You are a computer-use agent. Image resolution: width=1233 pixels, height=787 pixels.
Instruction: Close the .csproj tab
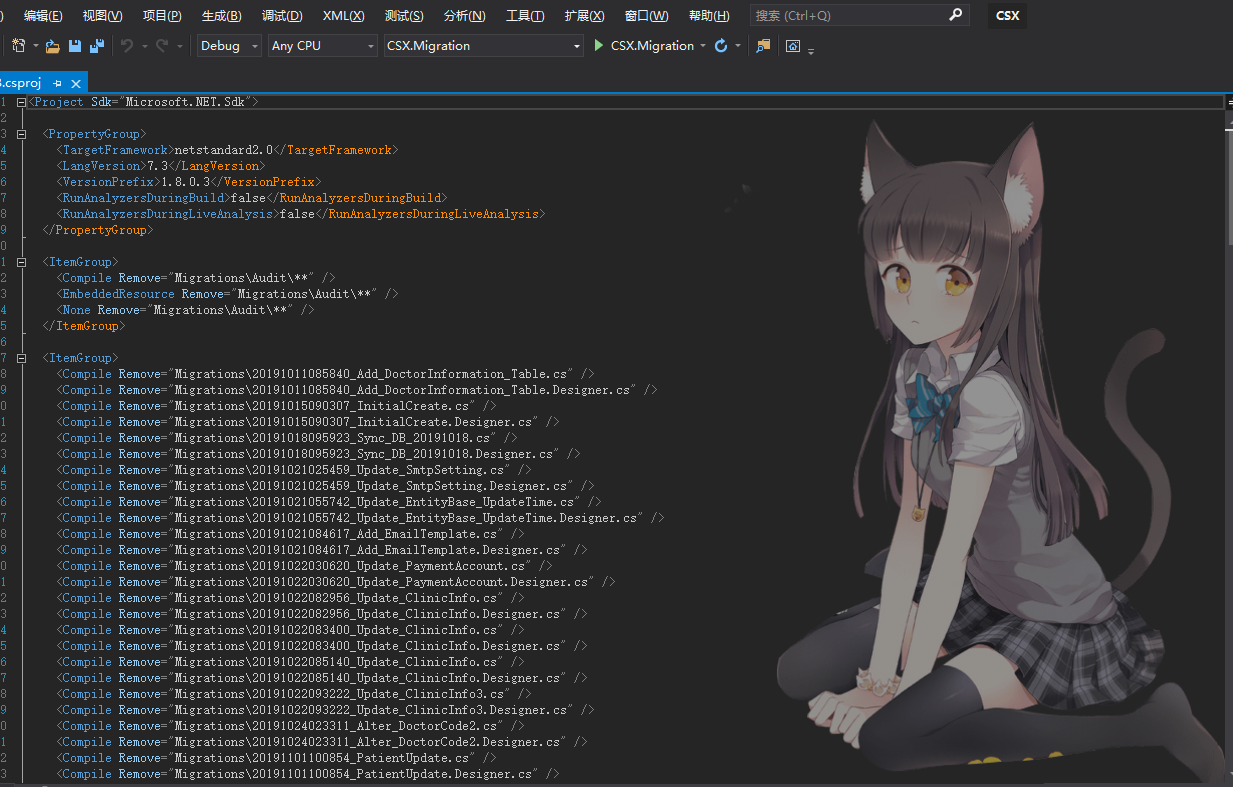tap(76, 83)
